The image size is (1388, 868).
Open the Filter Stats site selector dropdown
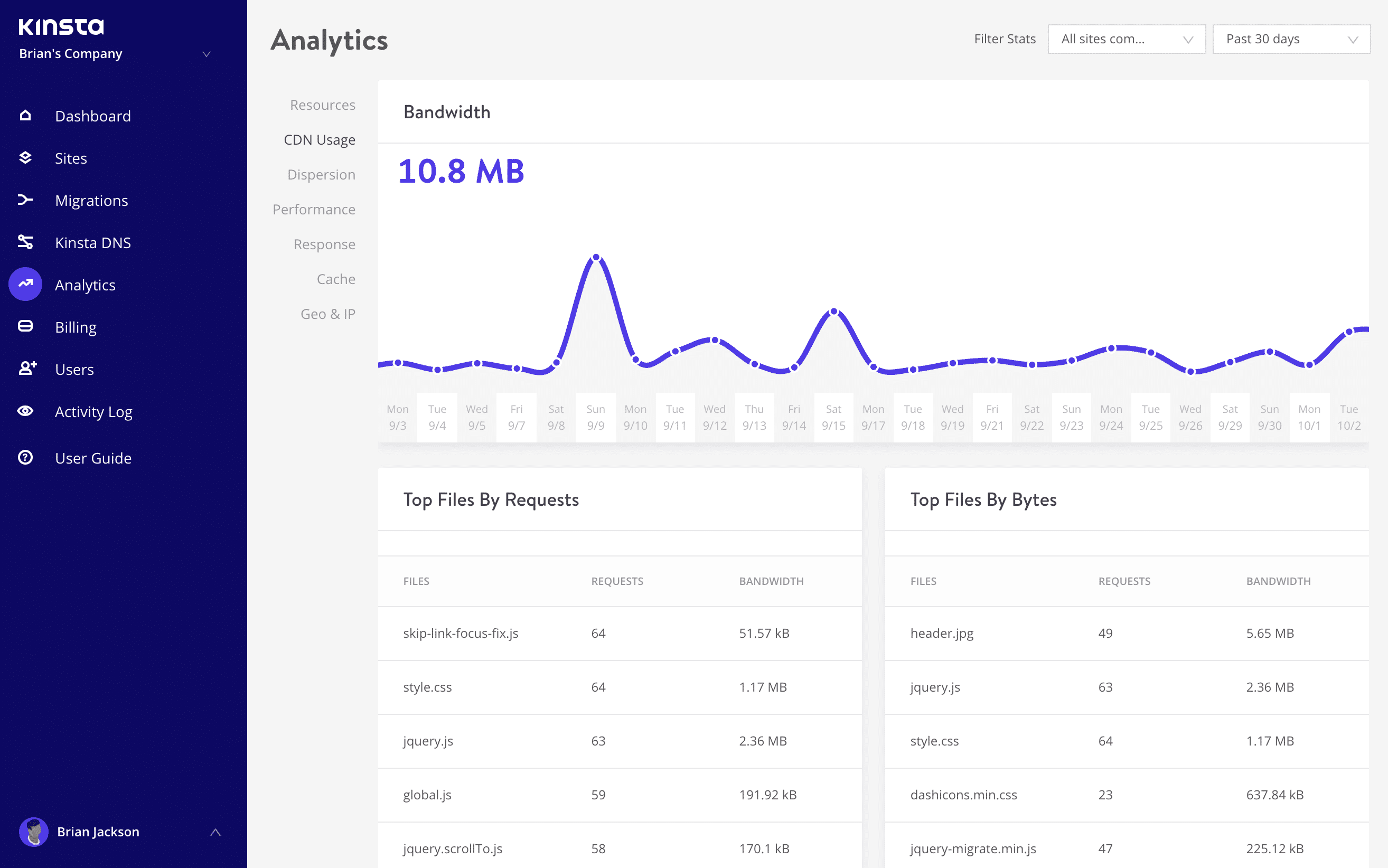(x=1125, y=38)
